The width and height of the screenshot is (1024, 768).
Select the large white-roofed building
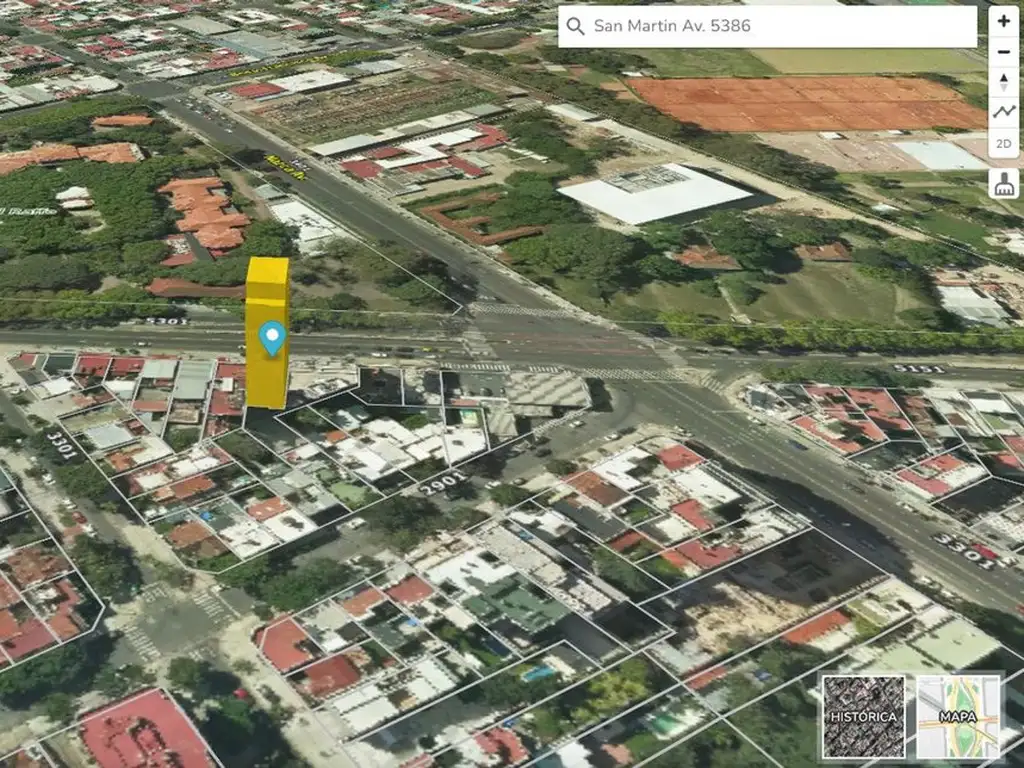point(655,194)
